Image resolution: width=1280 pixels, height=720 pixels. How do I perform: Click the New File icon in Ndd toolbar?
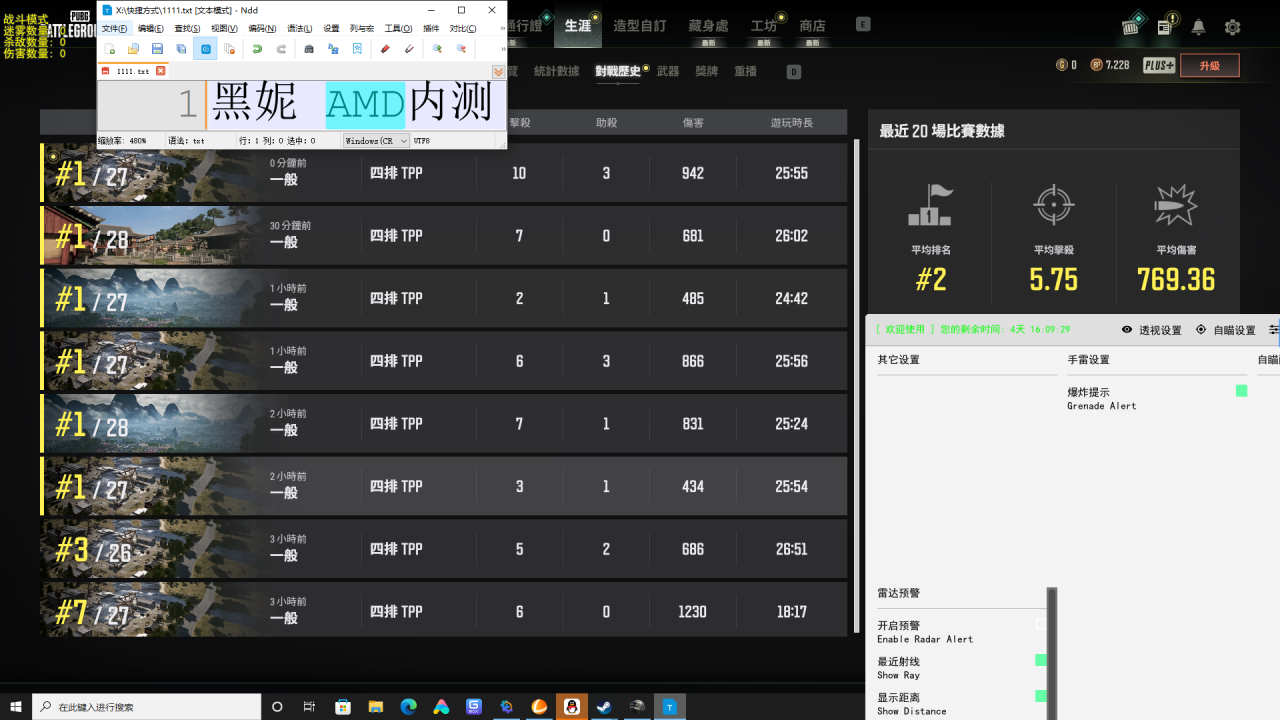(x=110, y=49)
